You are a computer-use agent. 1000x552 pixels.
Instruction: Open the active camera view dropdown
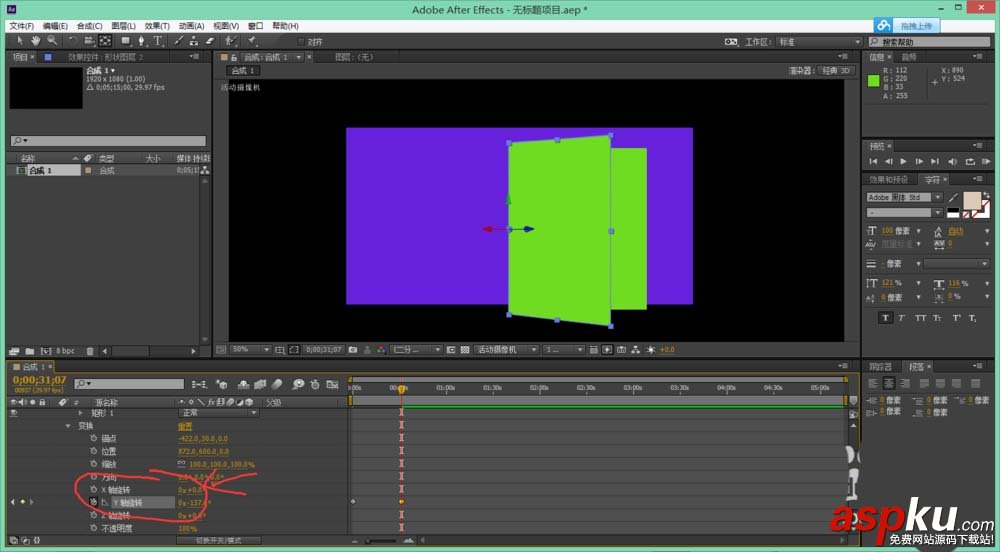507,350
